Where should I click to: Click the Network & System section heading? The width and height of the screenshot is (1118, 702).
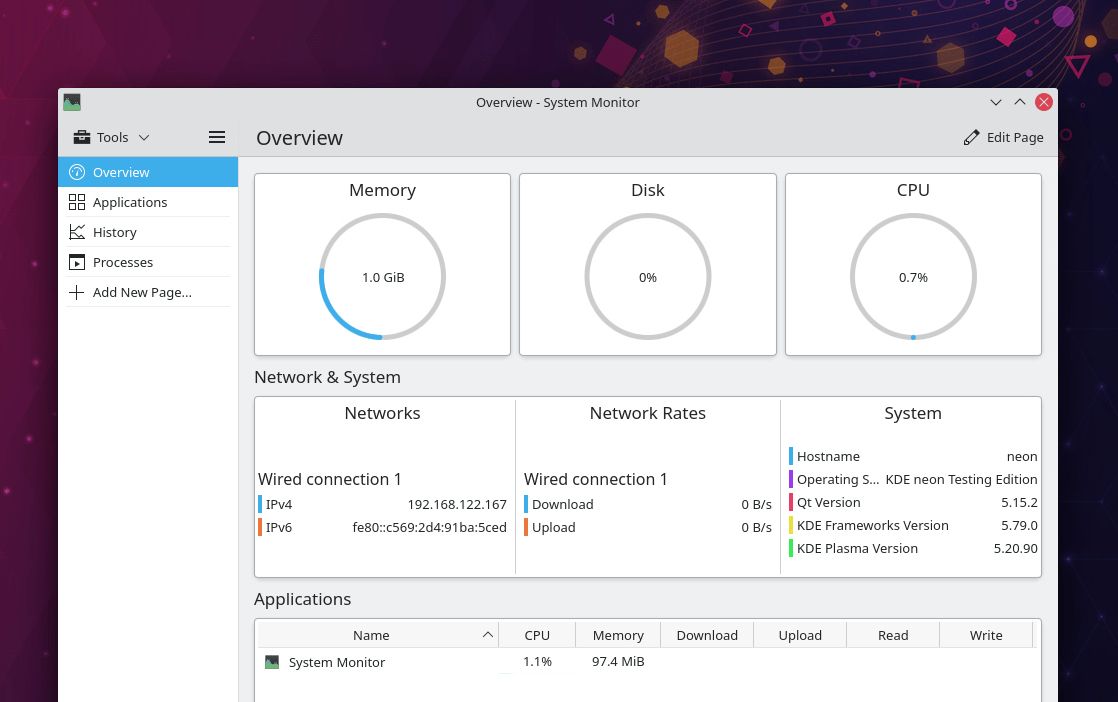click(x=327, y=377)
